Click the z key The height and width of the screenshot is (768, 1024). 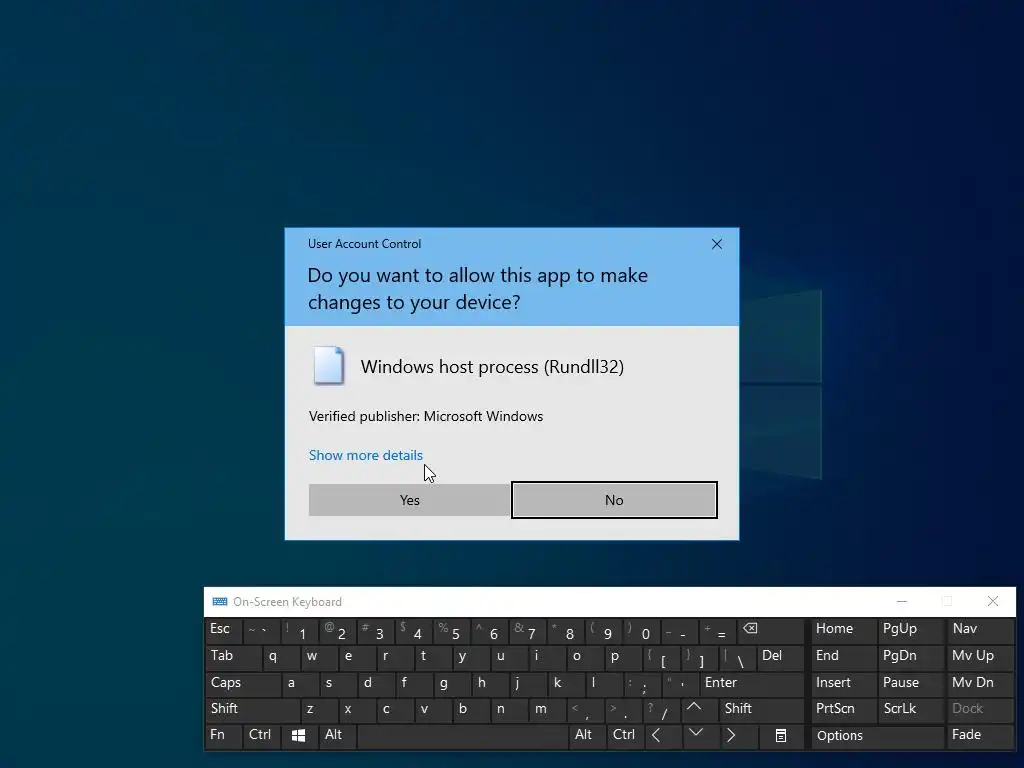coord(319,710)
